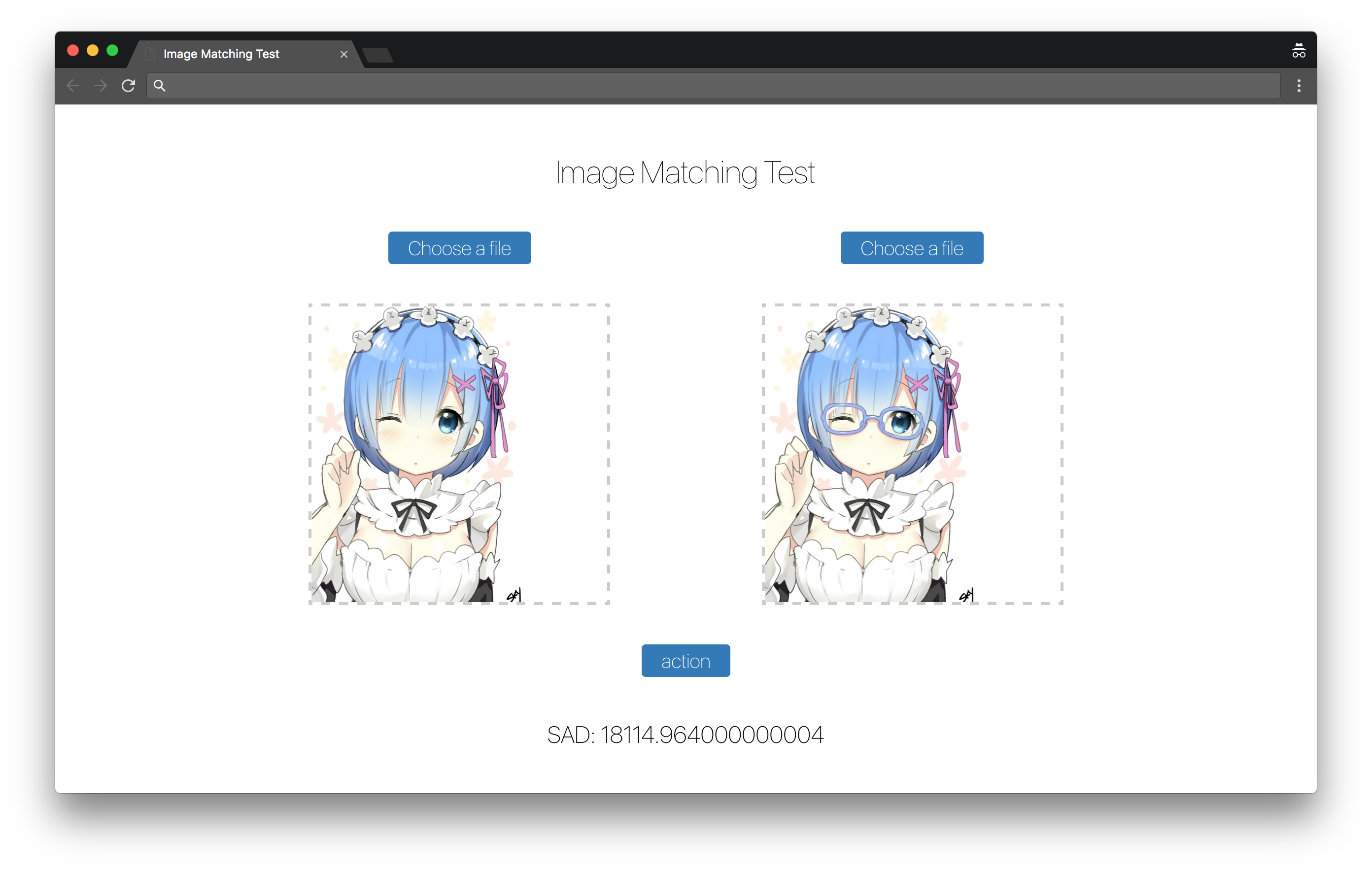The height and width of the screenshot is (872, 1372).
Task: Open a new tab with the blank tab button
Action: click(x=378, y=55)
